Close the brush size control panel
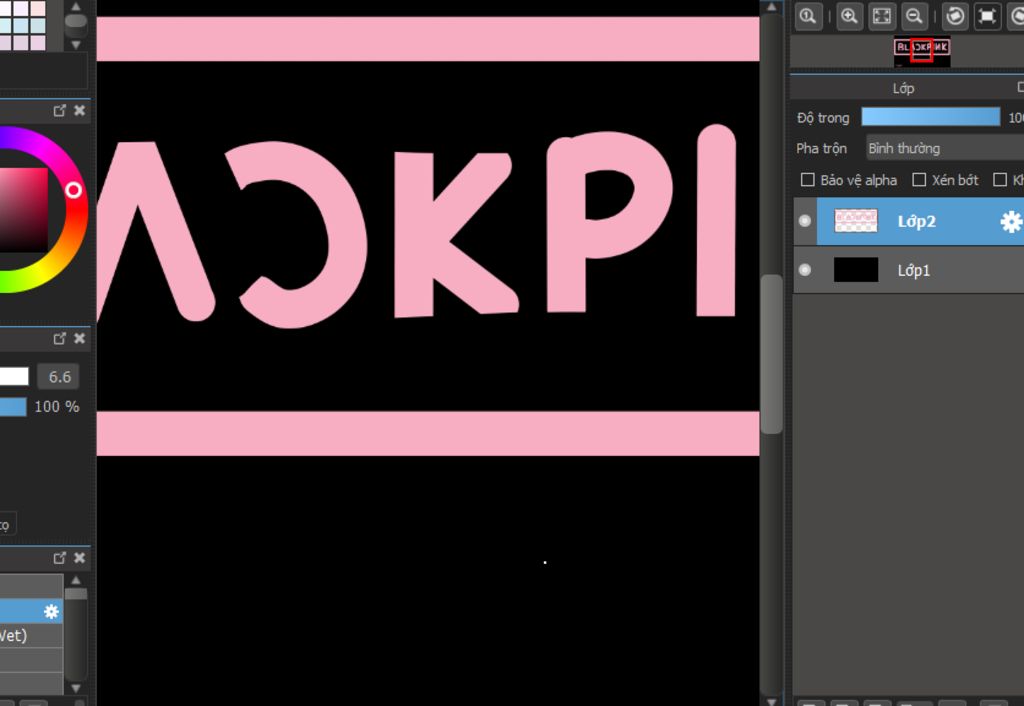The height and width of the screenshot is (706, 1024). point(80,338)
